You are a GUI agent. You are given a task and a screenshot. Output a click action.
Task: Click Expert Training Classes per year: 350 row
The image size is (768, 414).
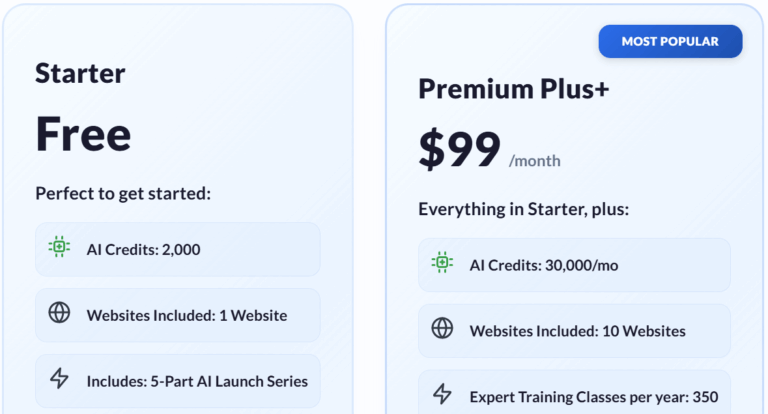coord(574,396)
